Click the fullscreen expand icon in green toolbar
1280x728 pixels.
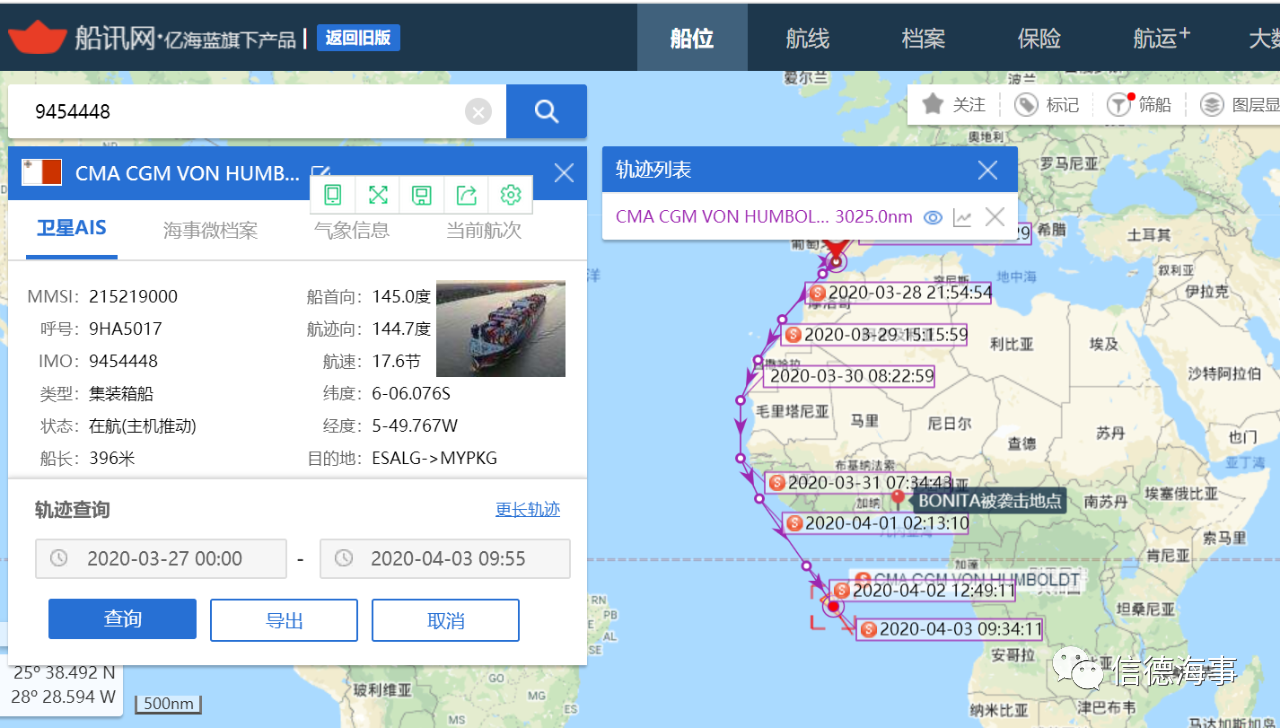378,195
